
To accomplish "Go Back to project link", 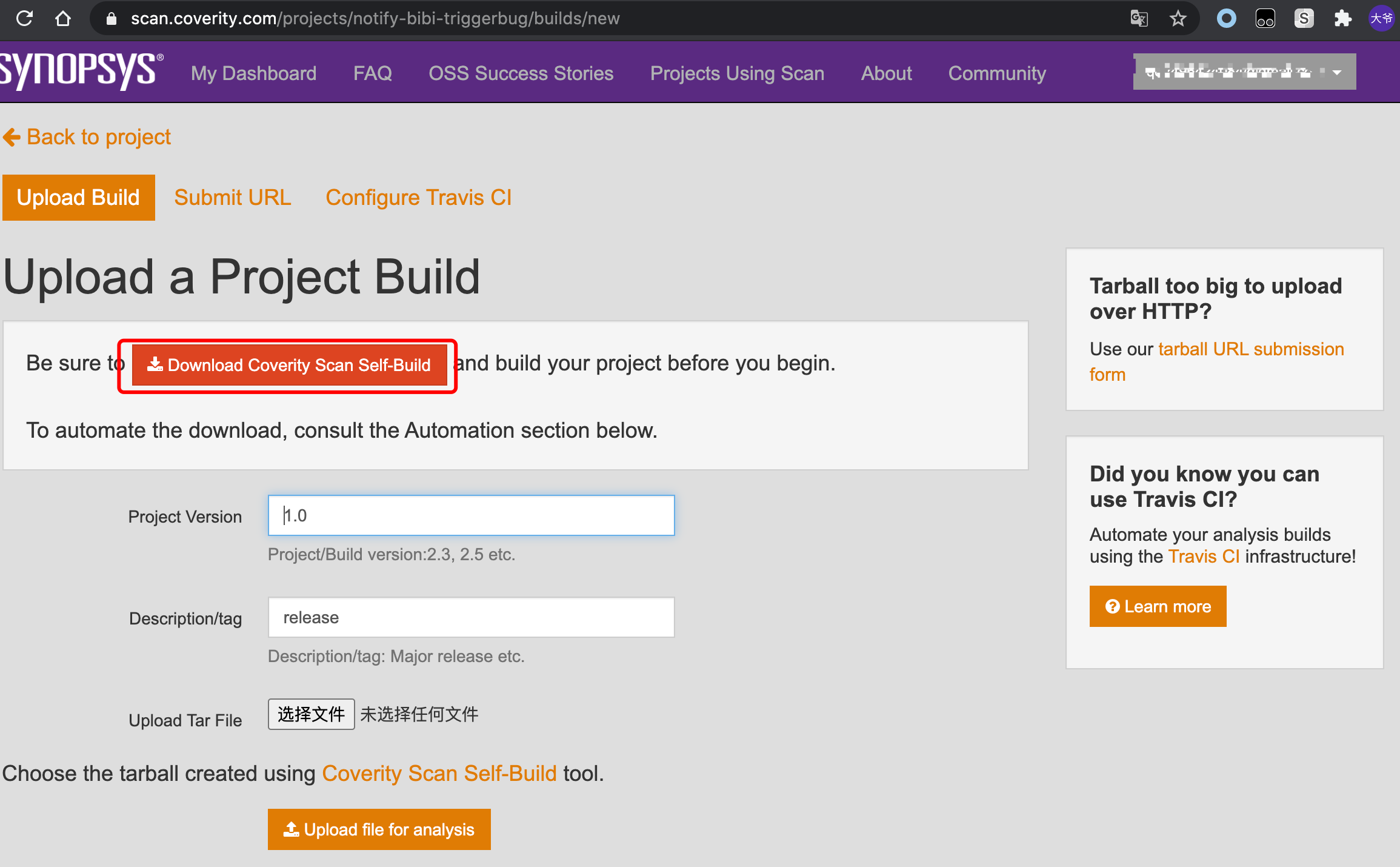I will [99, 137].
